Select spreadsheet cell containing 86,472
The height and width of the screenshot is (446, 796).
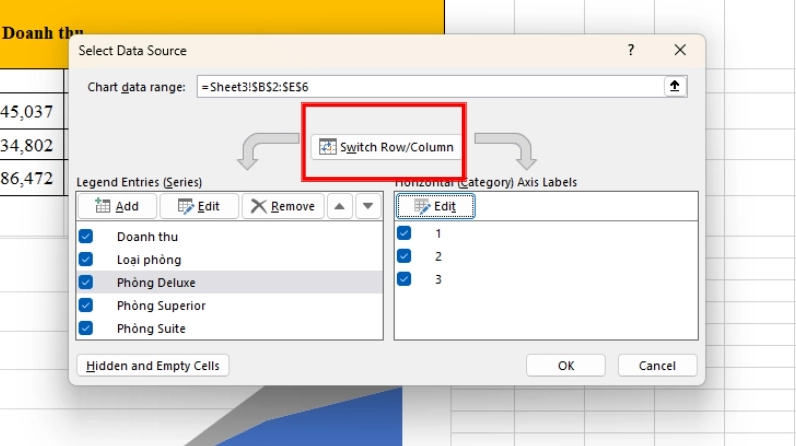(31, 178)
